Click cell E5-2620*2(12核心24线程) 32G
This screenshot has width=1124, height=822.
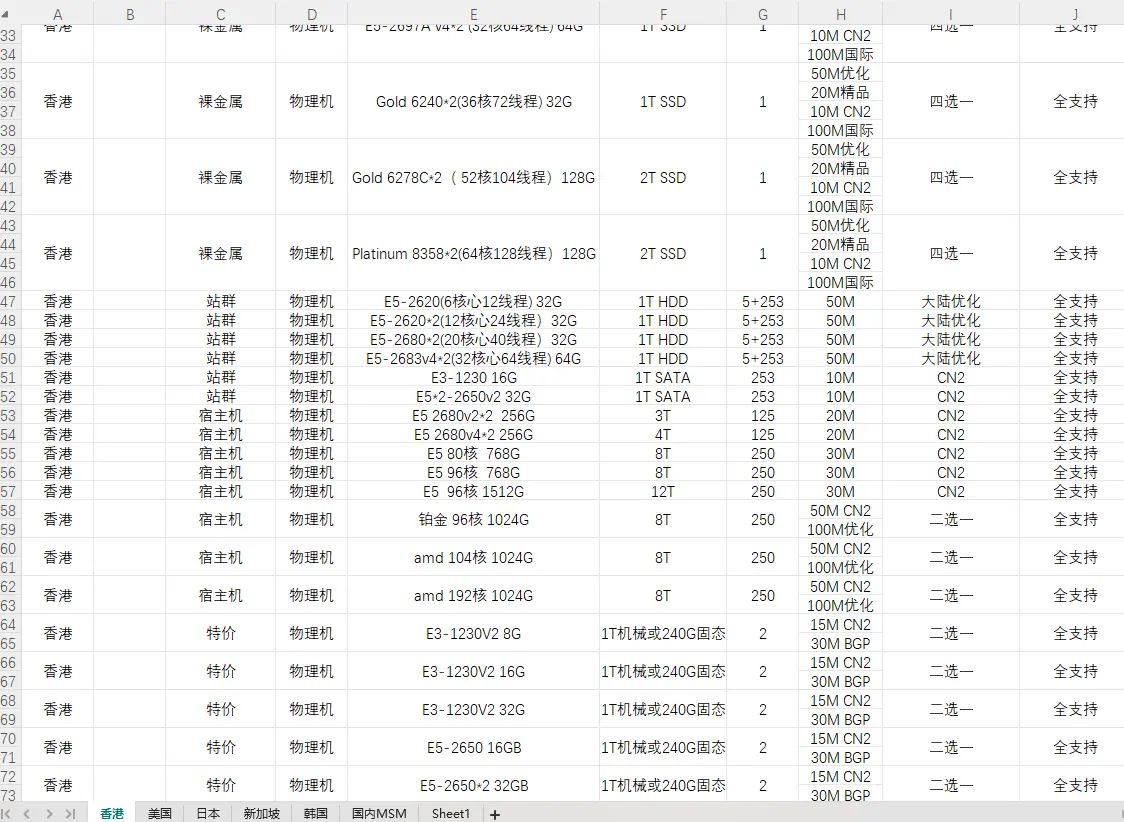474,320
